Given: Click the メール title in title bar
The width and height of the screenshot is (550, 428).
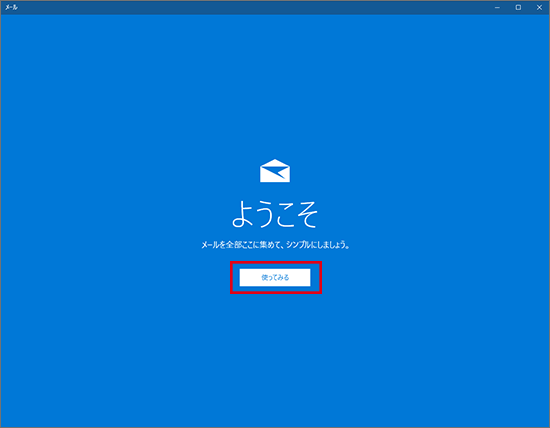Looking at the screenshot, I should [x=11, y=7].
